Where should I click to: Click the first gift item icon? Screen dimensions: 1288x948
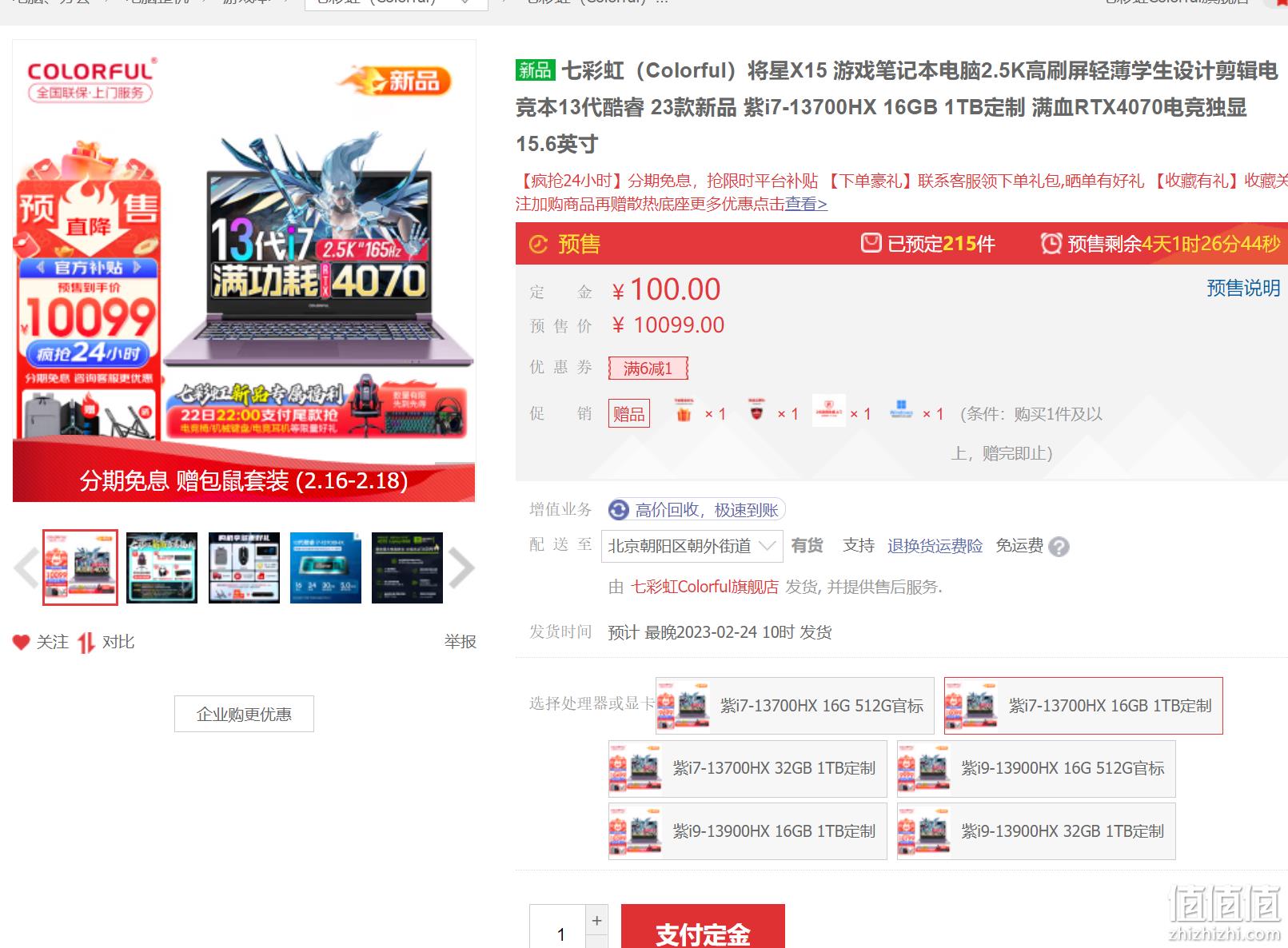[x=684, y=412]
